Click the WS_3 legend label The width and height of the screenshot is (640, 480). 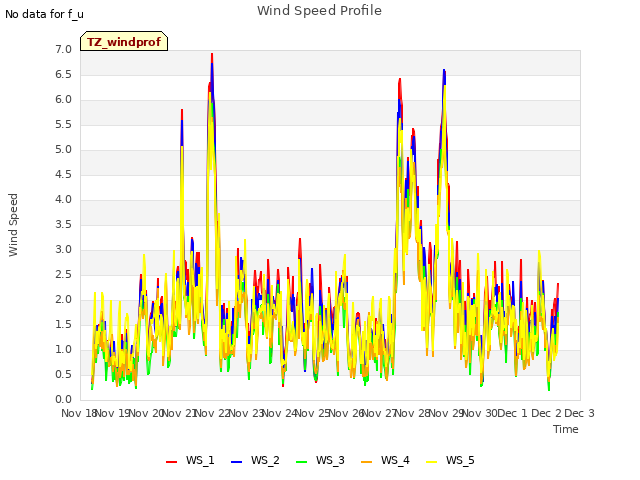[330, 460]
